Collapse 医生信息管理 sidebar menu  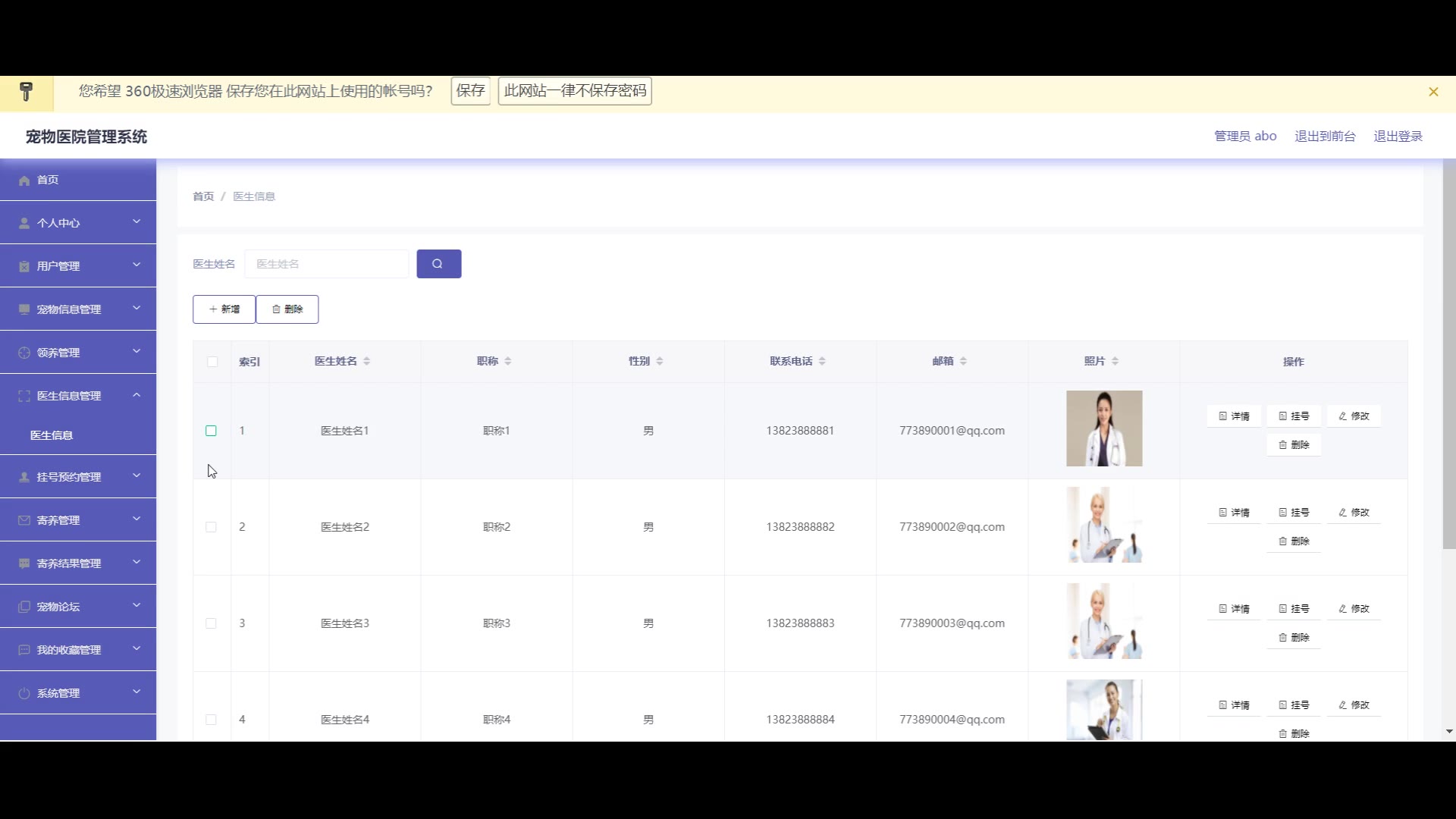point(78,396)
